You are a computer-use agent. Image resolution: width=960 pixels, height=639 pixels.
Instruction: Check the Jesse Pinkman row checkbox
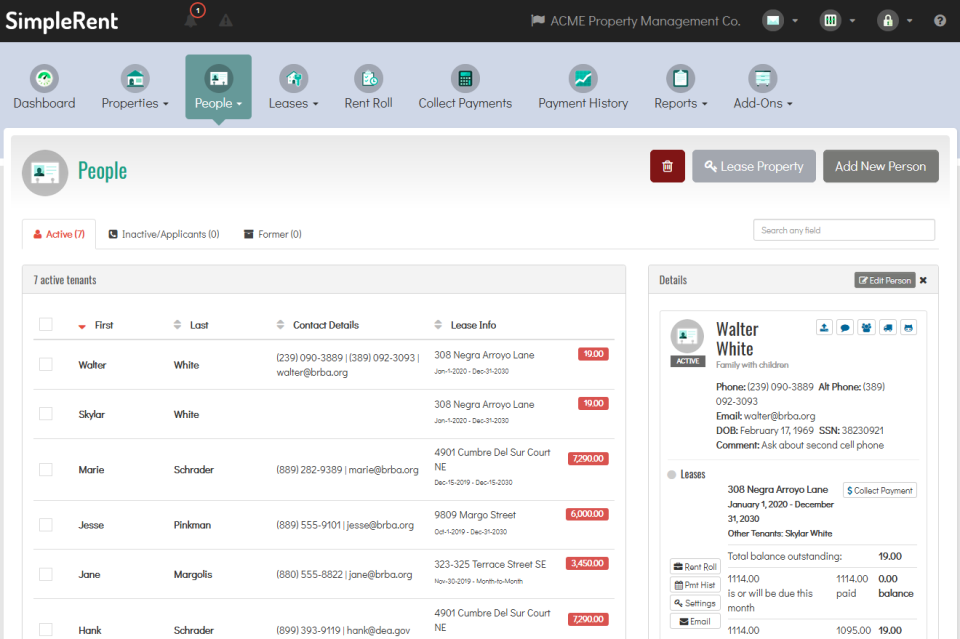pyautogui.click(x=46, y=525)
